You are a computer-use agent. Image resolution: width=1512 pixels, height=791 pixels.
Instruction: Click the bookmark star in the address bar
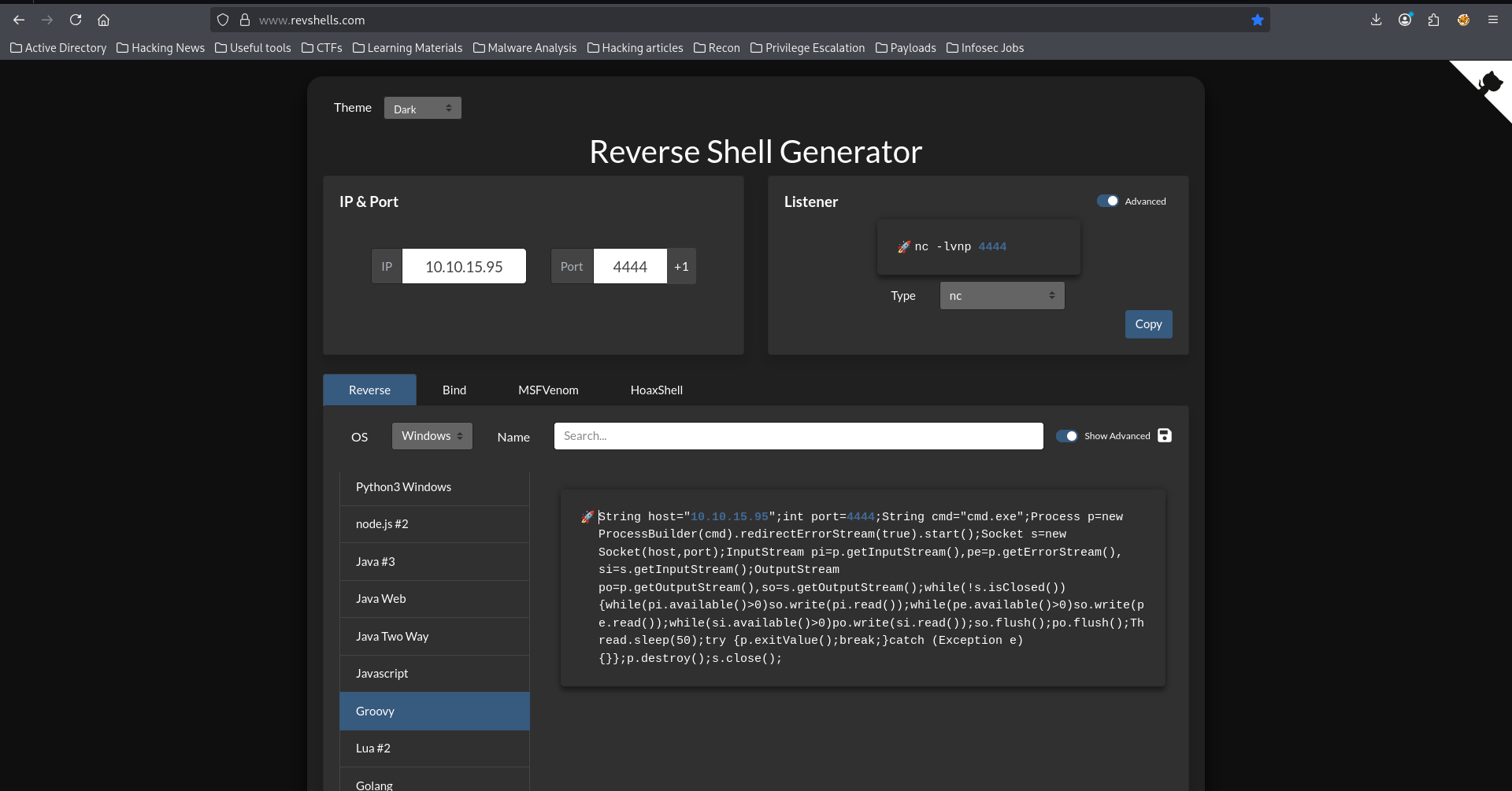click(1257, 20)
